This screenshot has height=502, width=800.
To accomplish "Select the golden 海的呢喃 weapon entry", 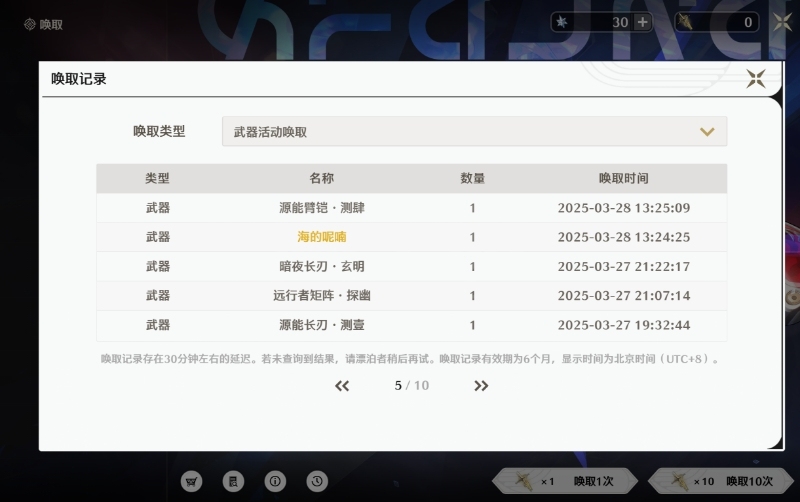I will pyautogui.click(x=321, y=237).
